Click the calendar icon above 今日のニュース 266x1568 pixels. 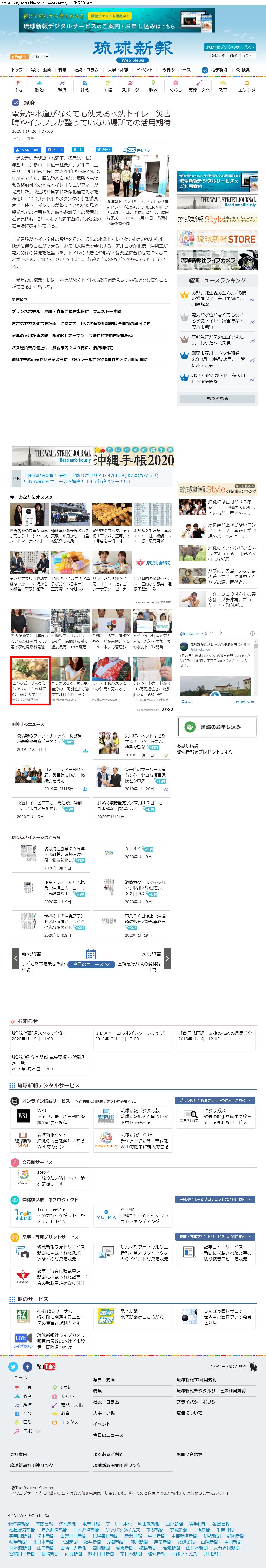coord(91,954)
